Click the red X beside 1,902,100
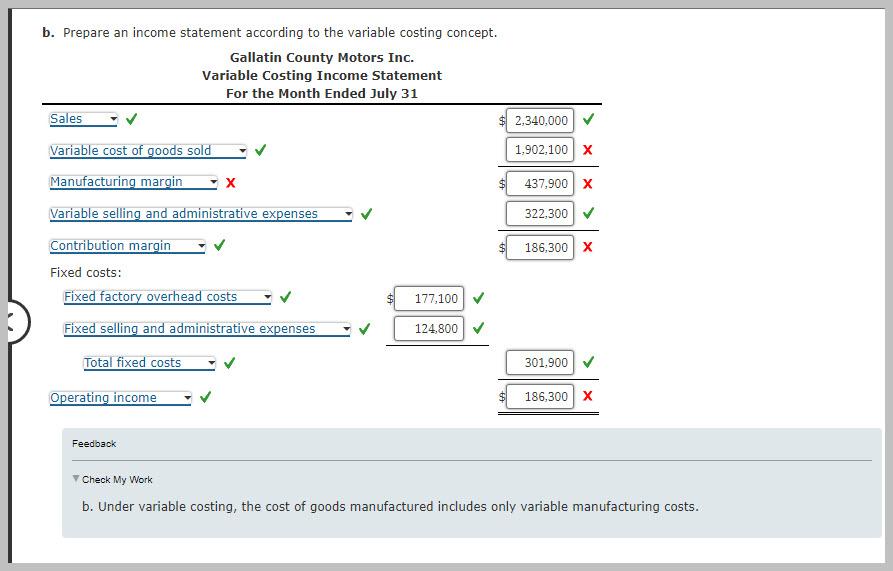The width and height of the screenshot is (893, 571). click(588, 150)
